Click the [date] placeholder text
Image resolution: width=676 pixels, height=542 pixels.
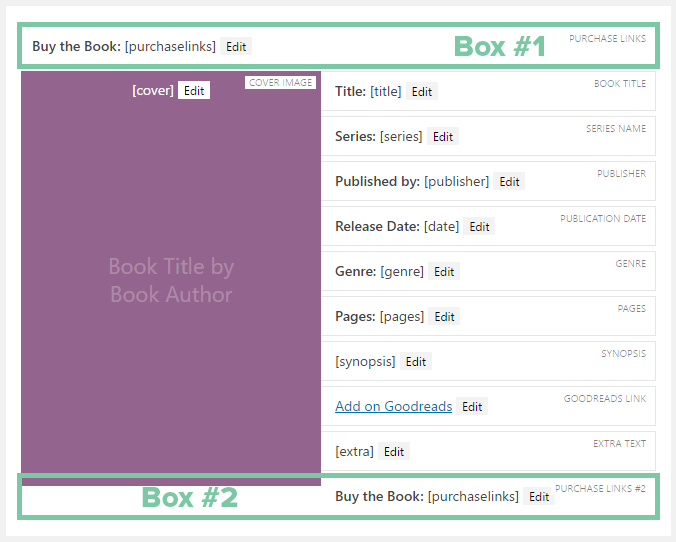441,227
